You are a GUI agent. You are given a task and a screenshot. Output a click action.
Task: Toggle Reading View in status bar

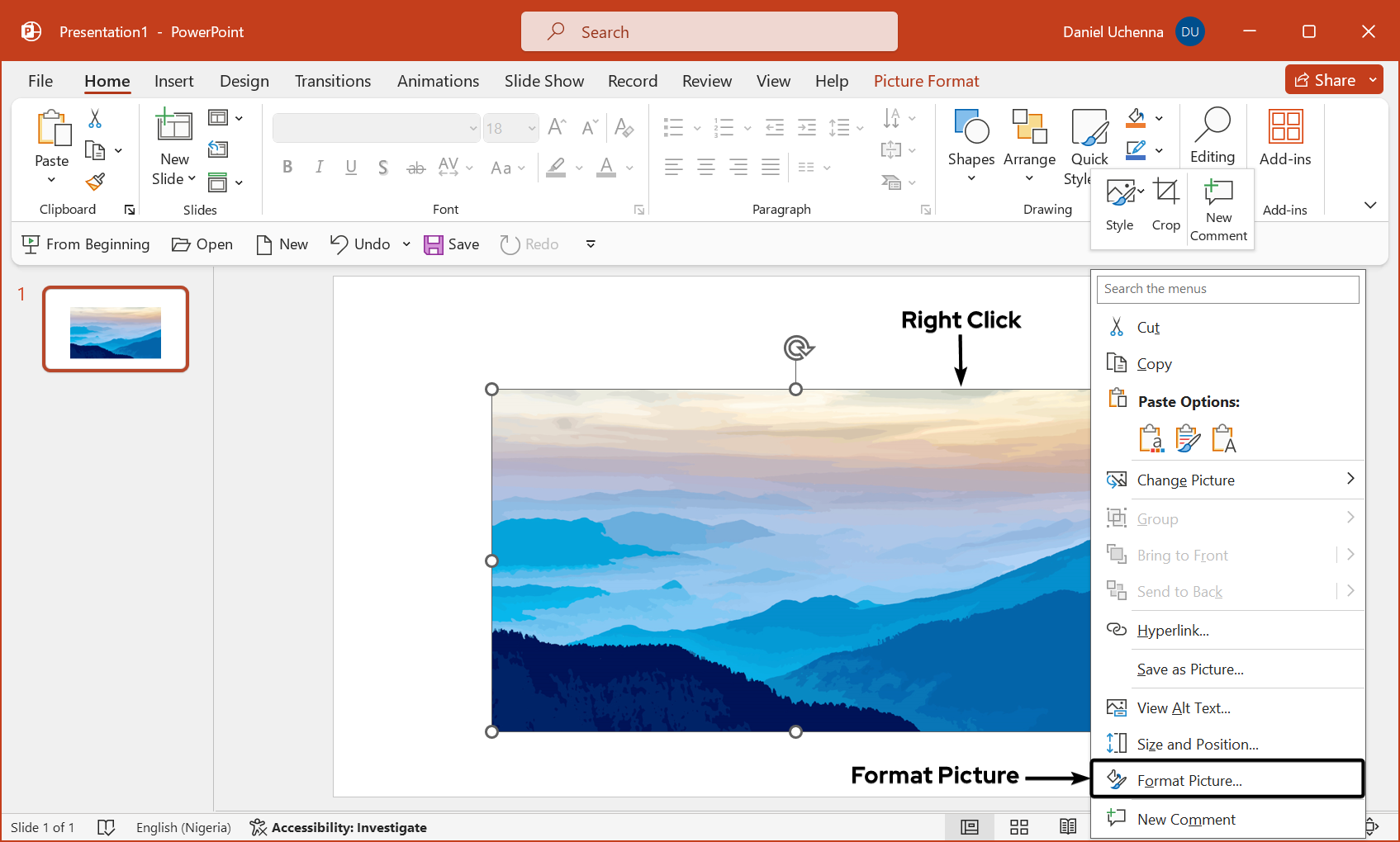[1068, 827]
